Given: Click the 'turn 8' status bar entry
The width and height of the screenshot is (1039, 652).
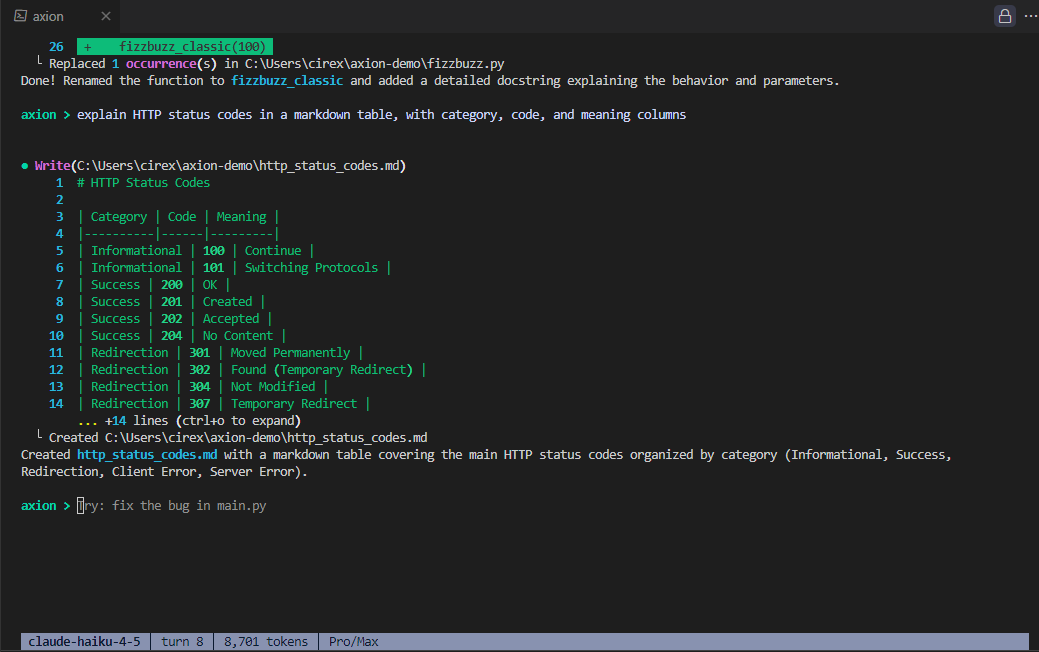Looking at the screenshot, I should click(x=182, y=641).
